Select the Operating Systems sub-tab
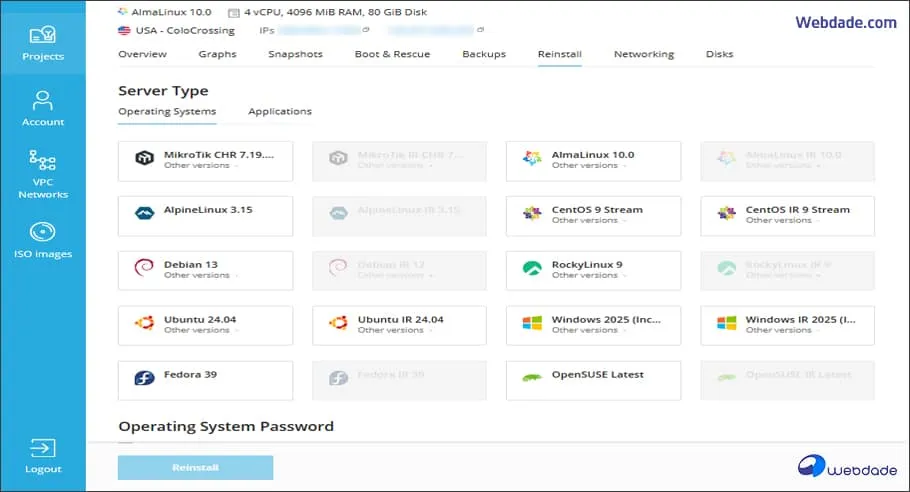Viewport: 910px width, 492px height. (167, 111)
